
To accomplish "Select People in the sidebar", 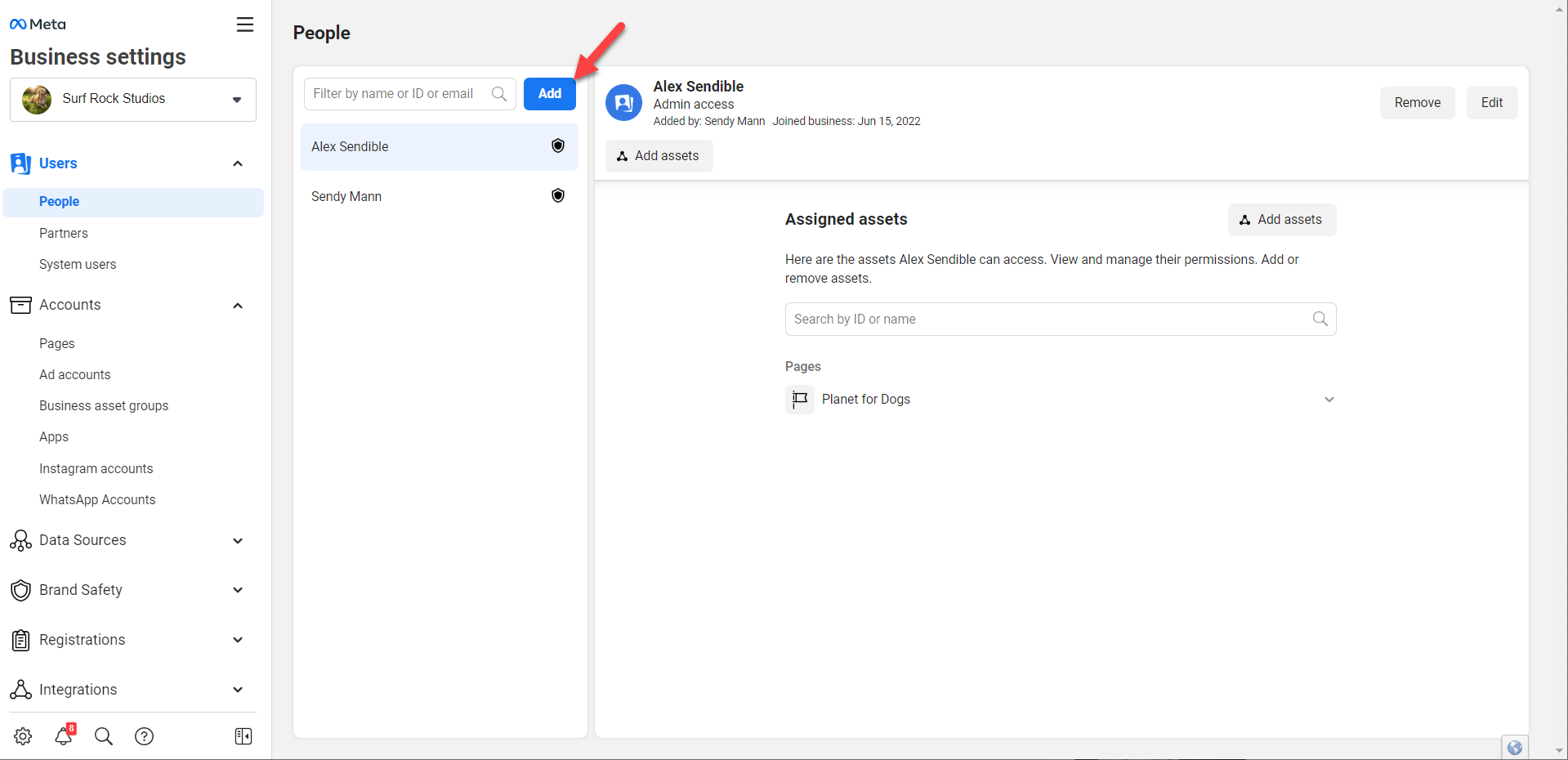I will 133,202.
